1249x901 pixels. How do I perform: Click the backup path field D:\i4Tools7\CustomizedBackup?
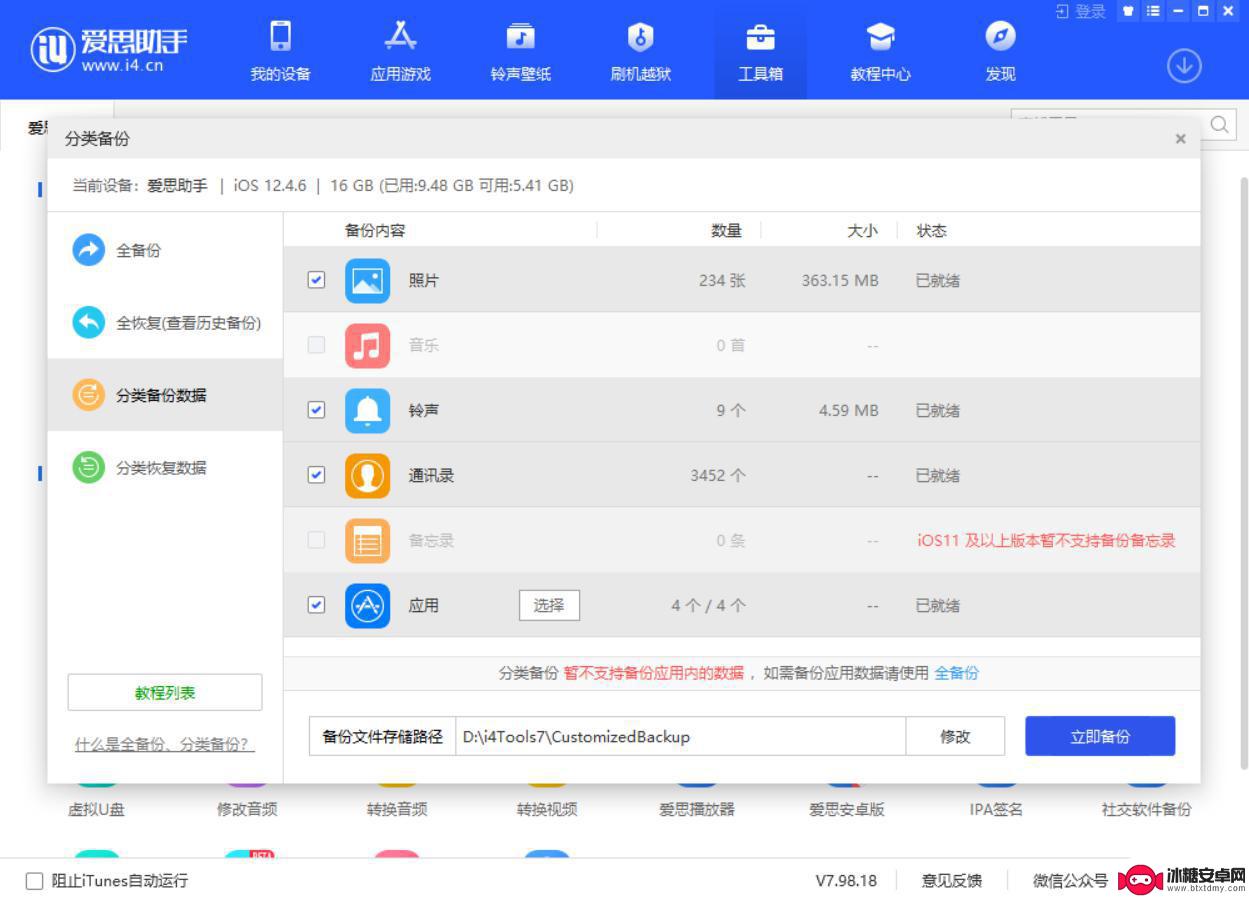click(x=680, y=737)
